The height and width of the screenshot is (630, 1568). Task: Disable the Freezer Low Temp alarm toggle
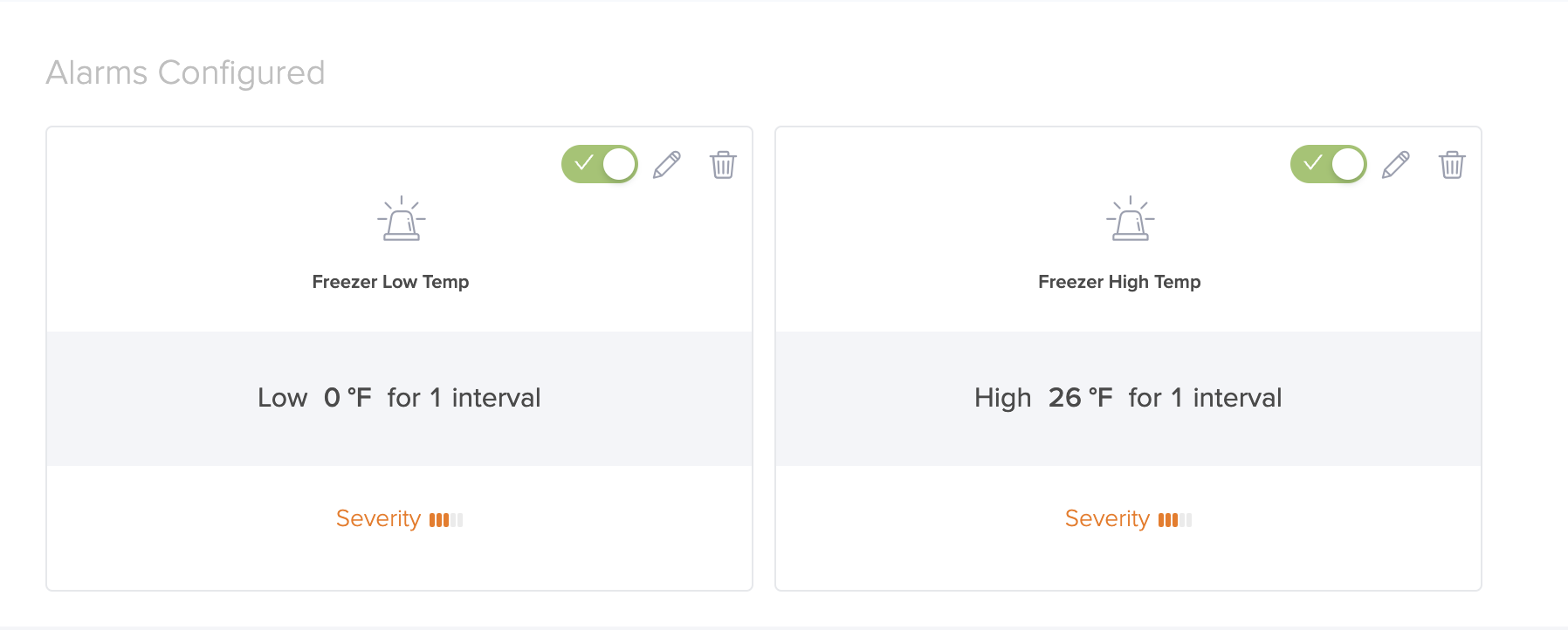click(x=600, y=164)
